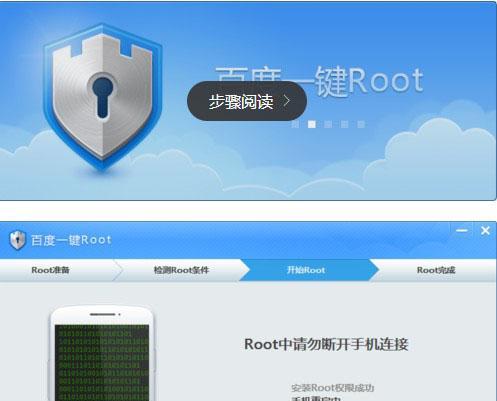Click the large castle shield logo in the banner
This screenshot has height=401, width=497.
click(x=103, y=96)
